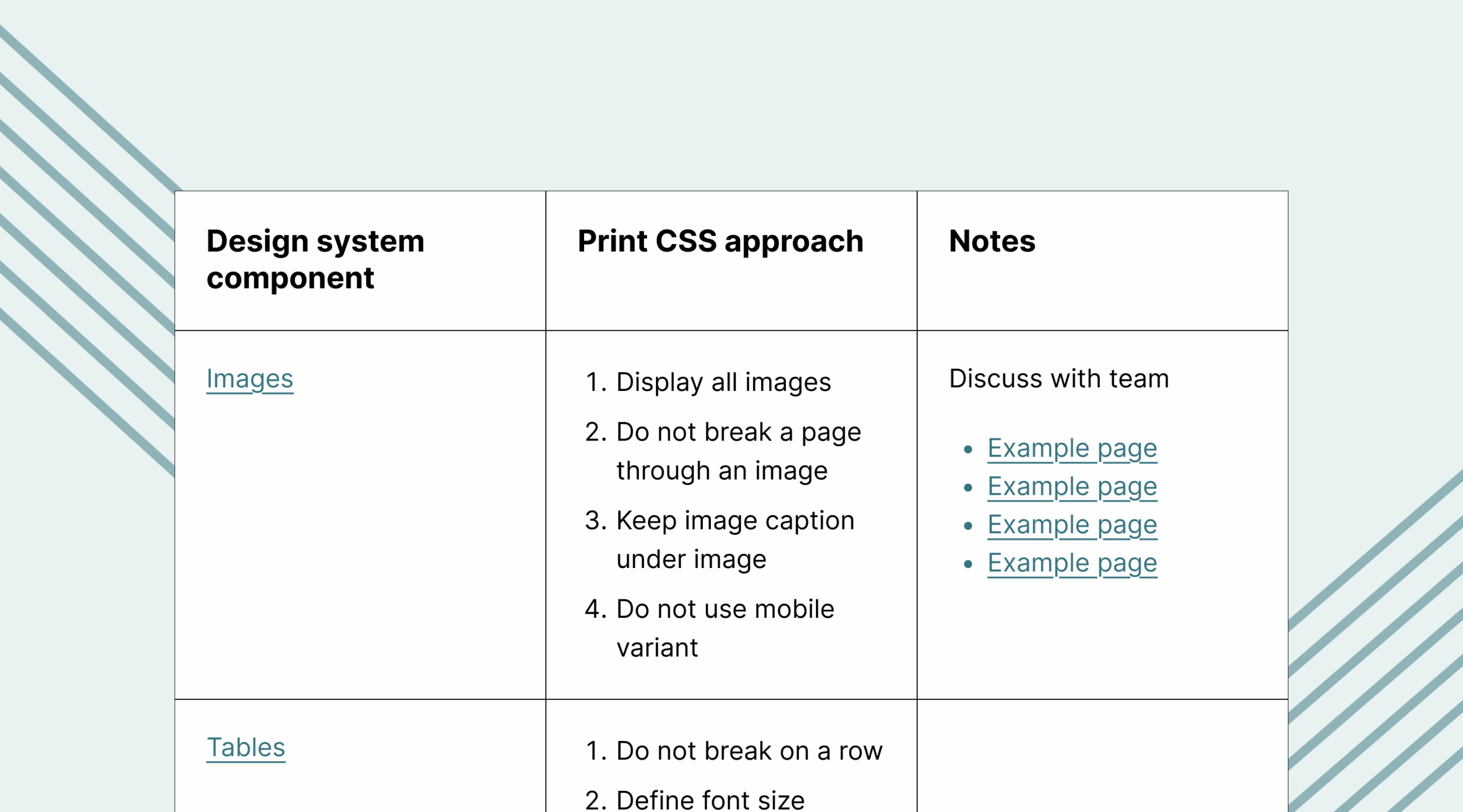Click the fourth Example page link
This screenshot has width=1463, height=812.
point(1072,563)
